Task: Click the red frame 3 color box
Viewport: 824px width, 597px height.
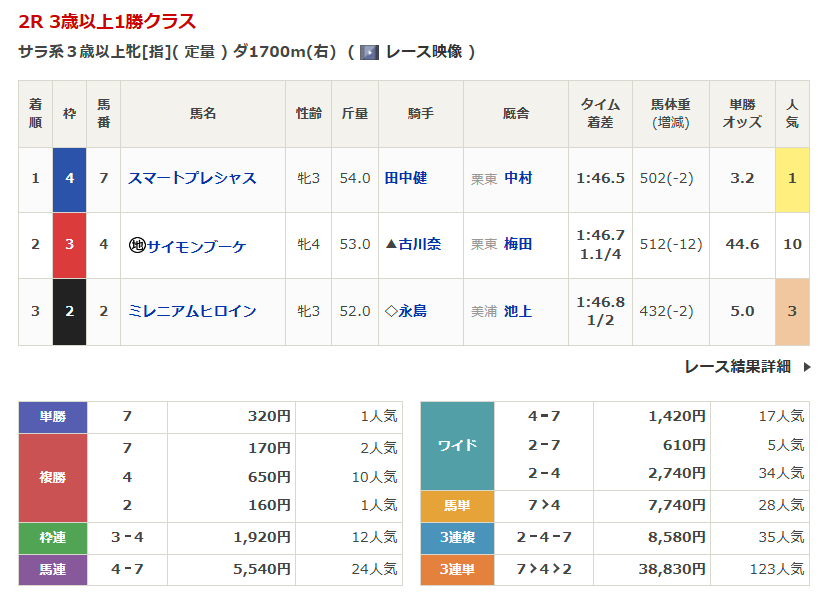Action: pos(69,245)
